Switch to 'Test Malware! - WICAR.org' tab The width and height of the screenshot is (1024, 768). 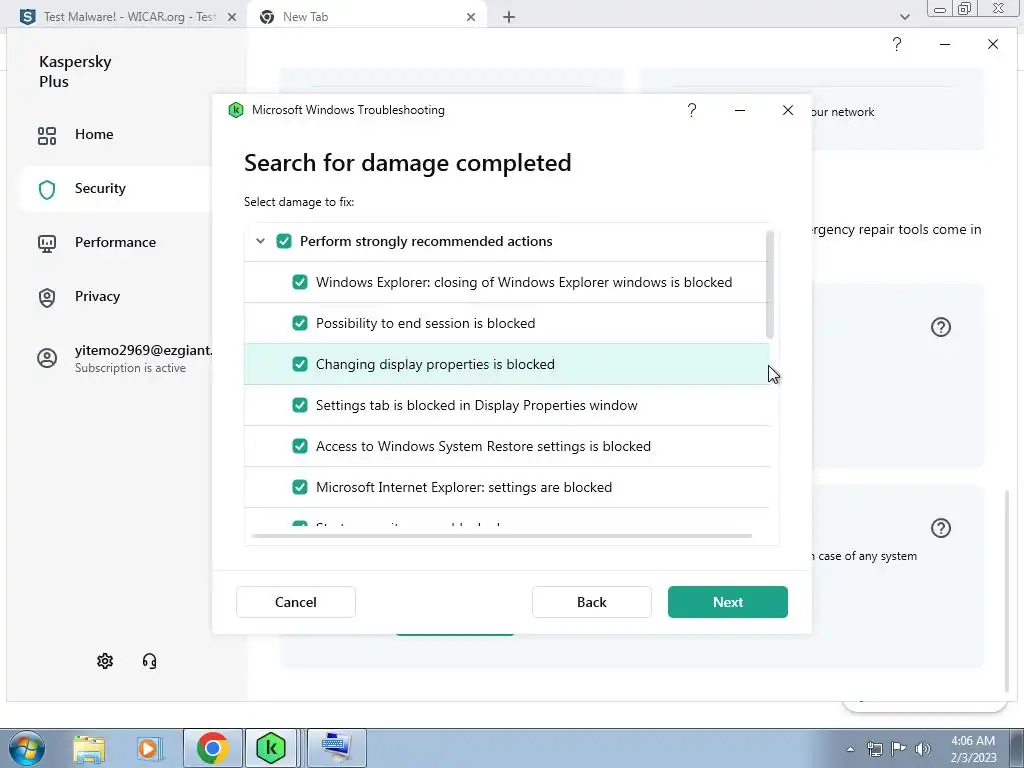(129, 17)
